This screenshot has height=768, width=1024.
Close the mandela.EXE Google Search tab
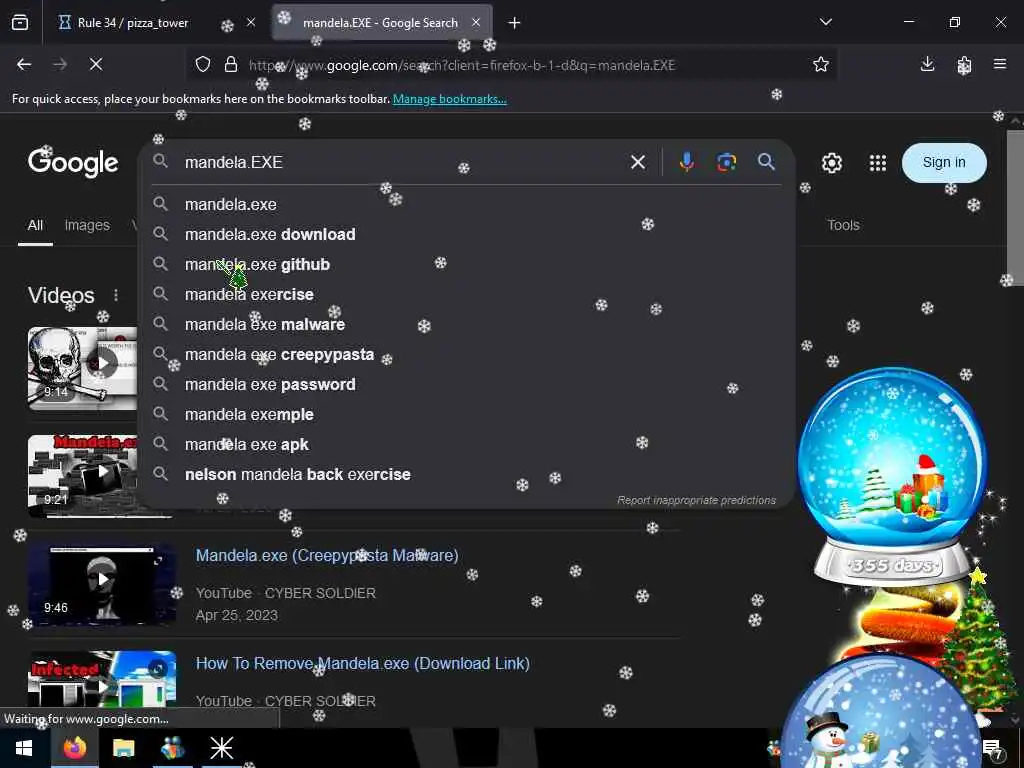point(476,22)
